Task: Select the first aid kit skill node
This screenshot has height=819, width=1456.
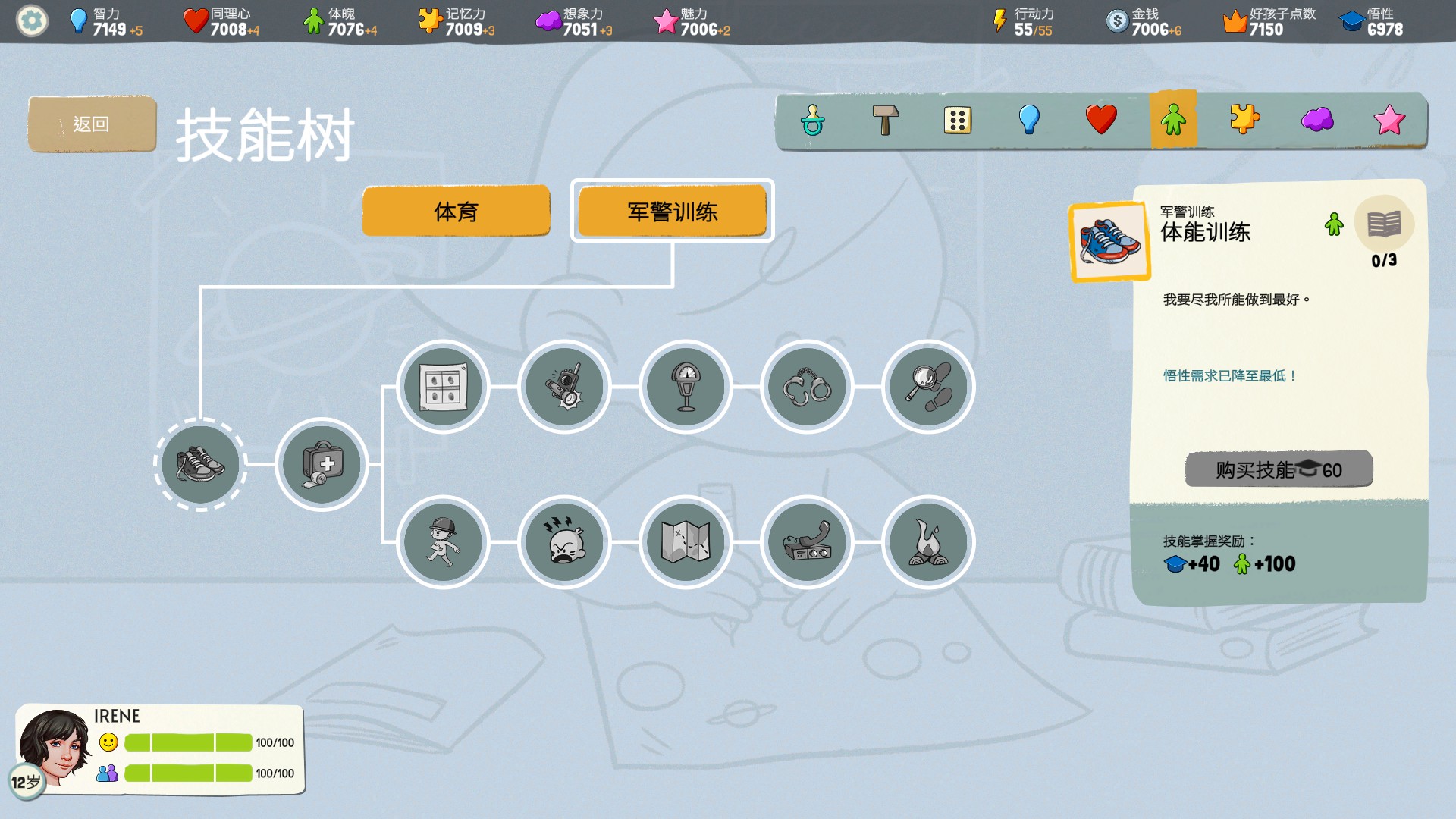Action: (322, 464)
